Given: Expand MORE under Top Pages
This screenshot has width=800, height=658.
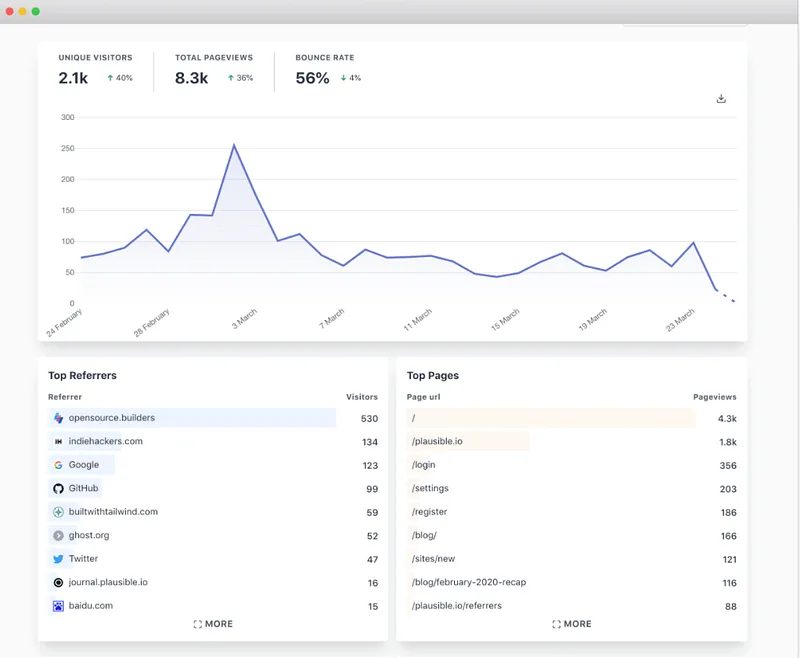Looking at the screenshot, I should [572, 623].
